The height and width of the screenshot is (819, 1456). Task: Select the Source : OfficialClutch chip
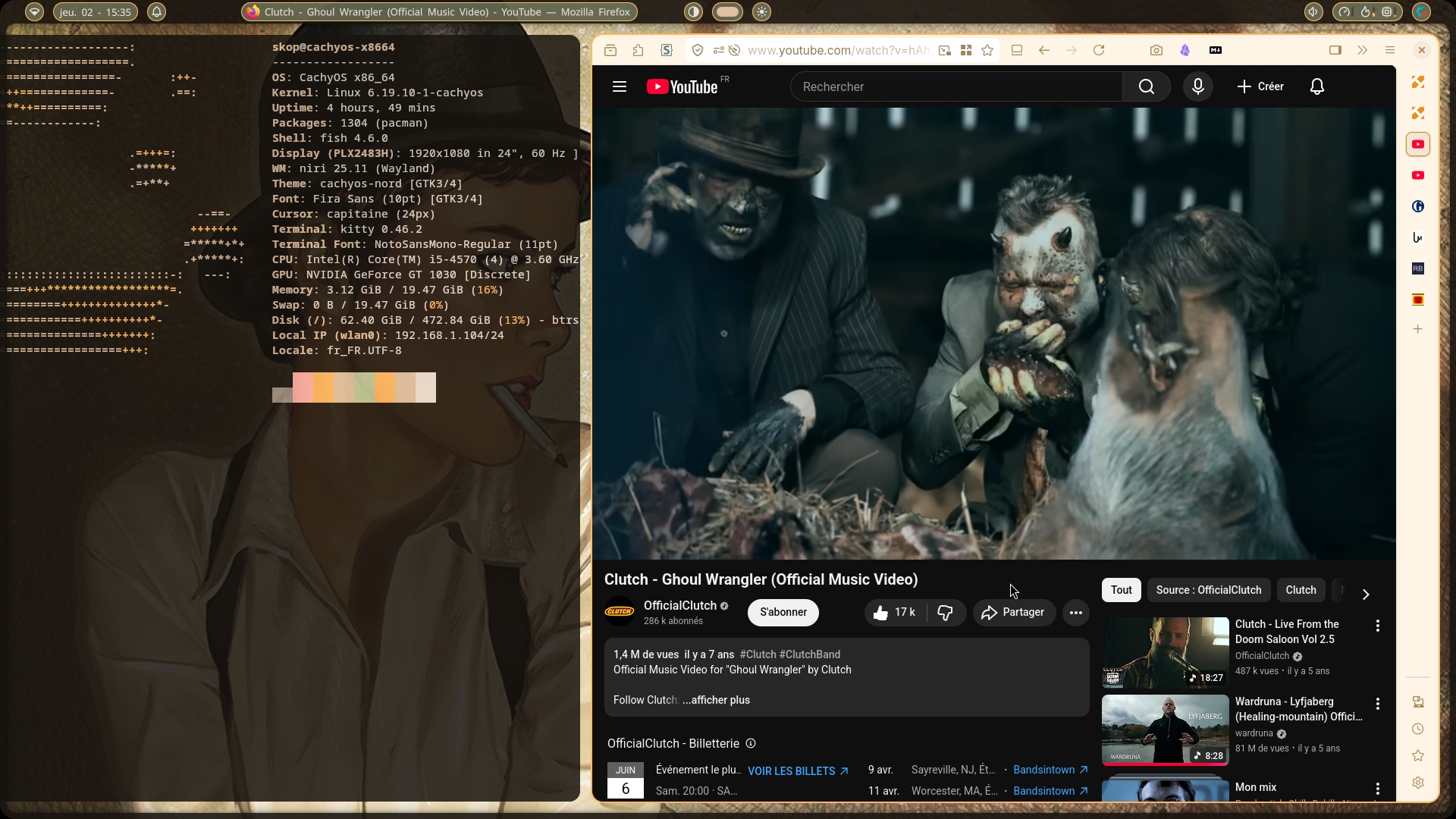(x=1208, y=590)
